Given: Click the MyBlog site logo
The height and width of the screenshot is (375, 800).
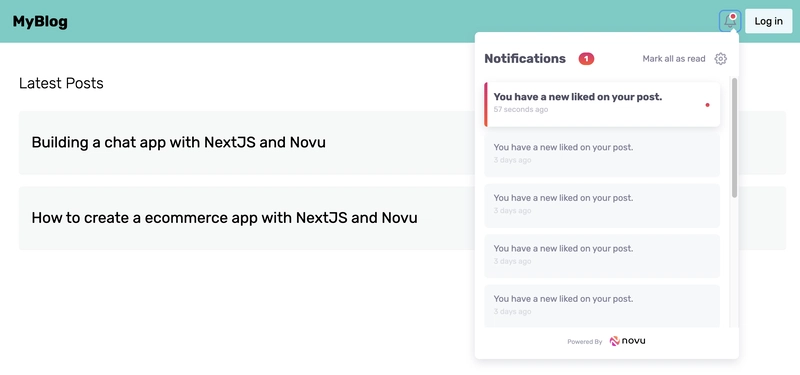Looking at the screenshot, I should click(x=40, y=21).
